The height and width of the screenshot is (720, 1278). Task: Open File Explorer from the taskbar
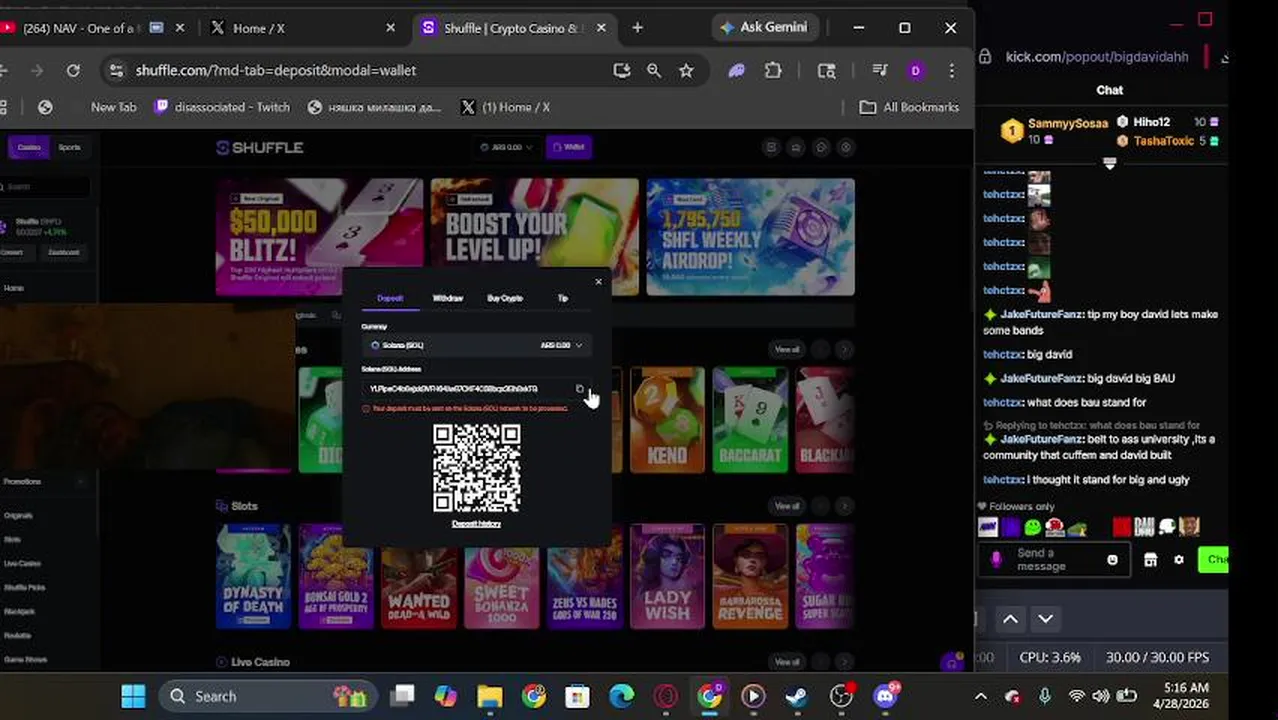coord(489,696)
